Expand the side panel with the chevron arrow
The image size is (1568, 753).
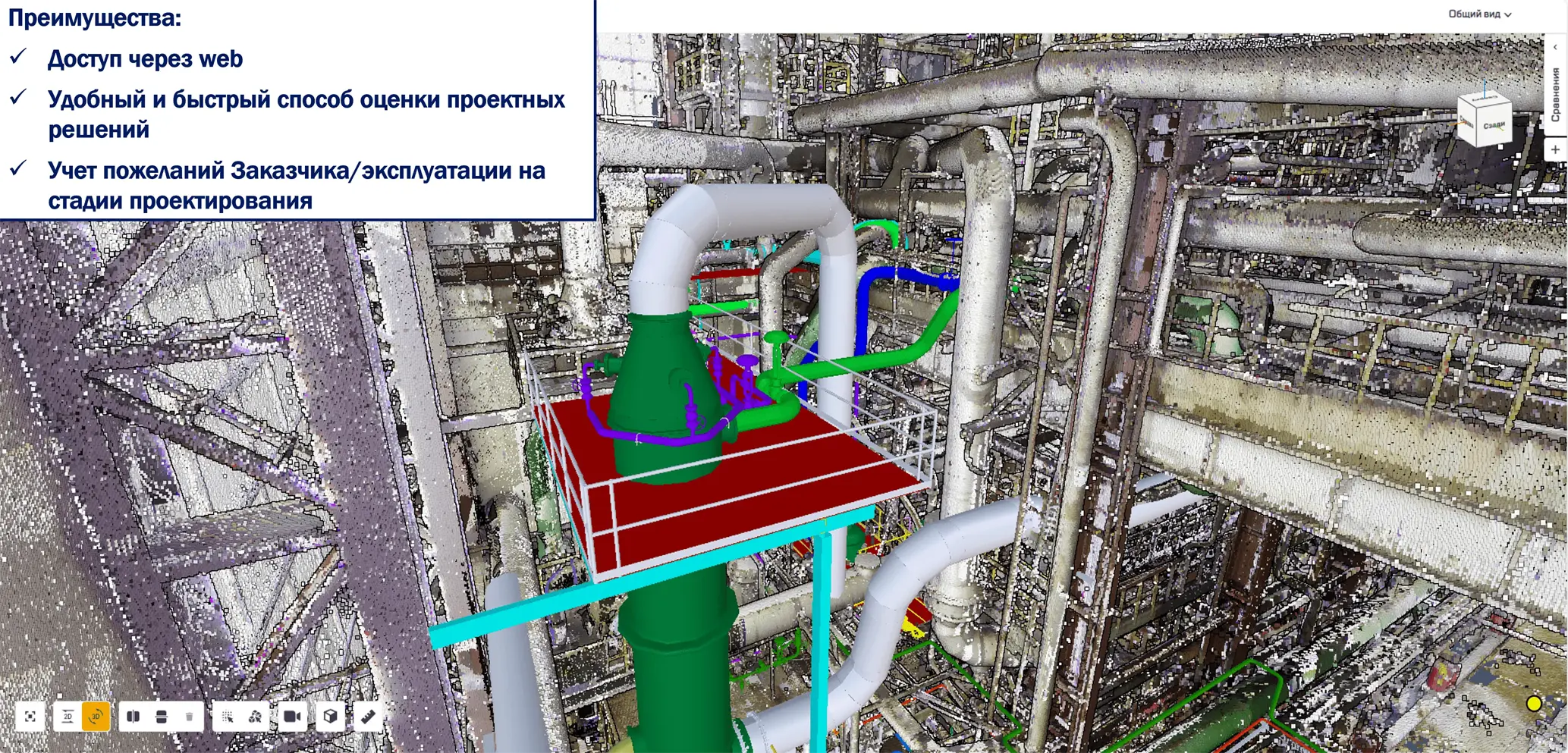(1555, 47)
